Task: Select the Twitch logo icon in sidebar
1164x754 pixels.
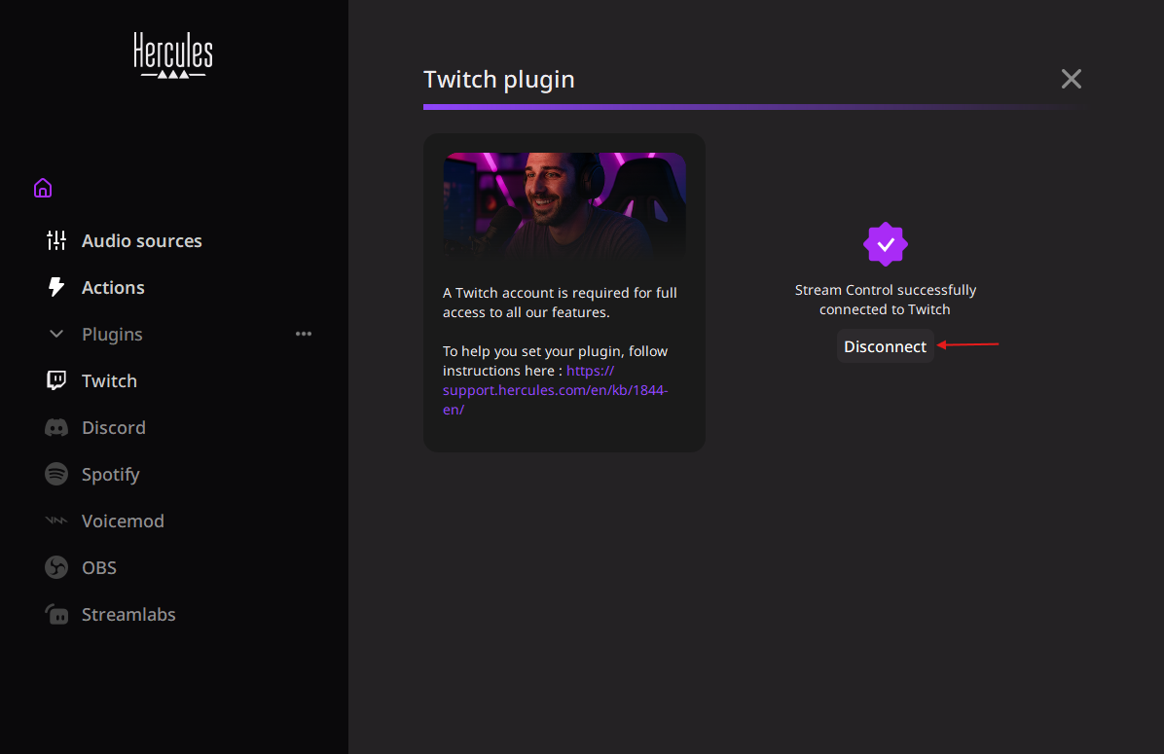Action: click(x=56, y=381)
